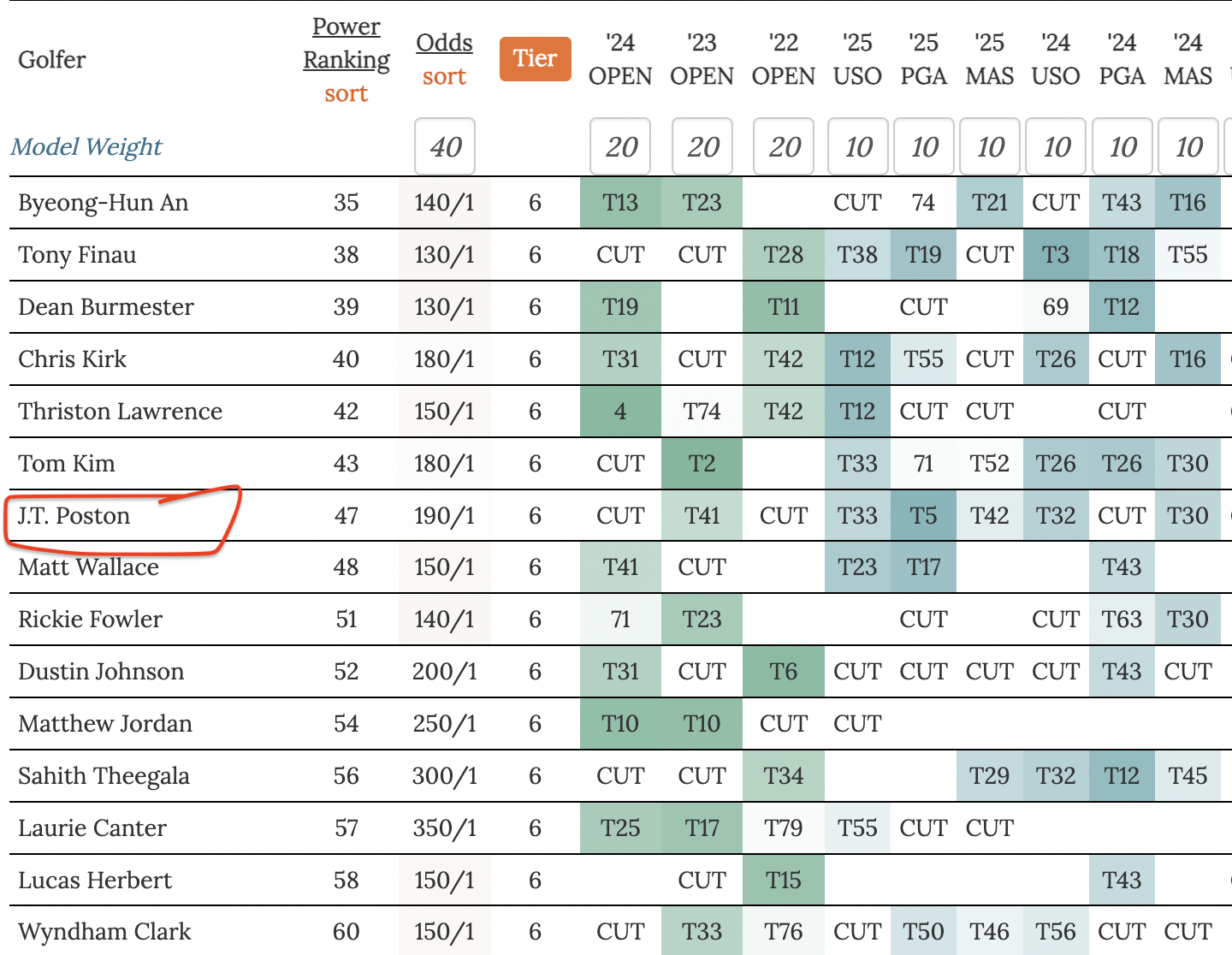The height and width of the screenshot is (955, 1232).
Task: Select Tom Kim's T2 '23 OPEN result
Action: [x=702, y=464]
